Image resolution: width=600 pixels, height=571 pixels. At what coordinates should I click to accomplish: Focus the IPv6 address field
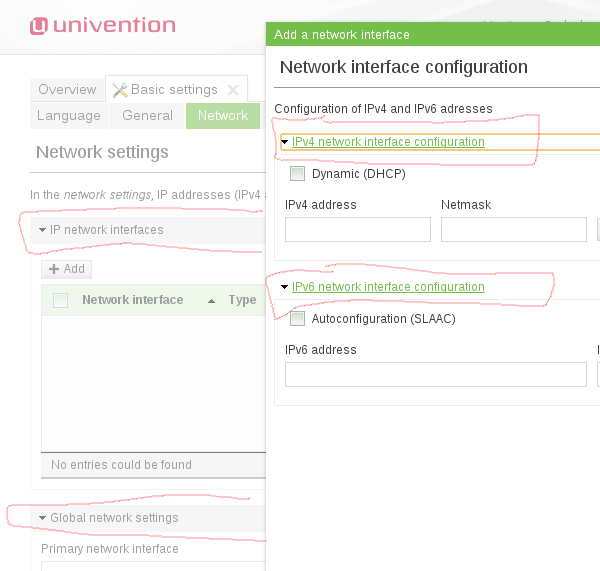pos(435,375)
